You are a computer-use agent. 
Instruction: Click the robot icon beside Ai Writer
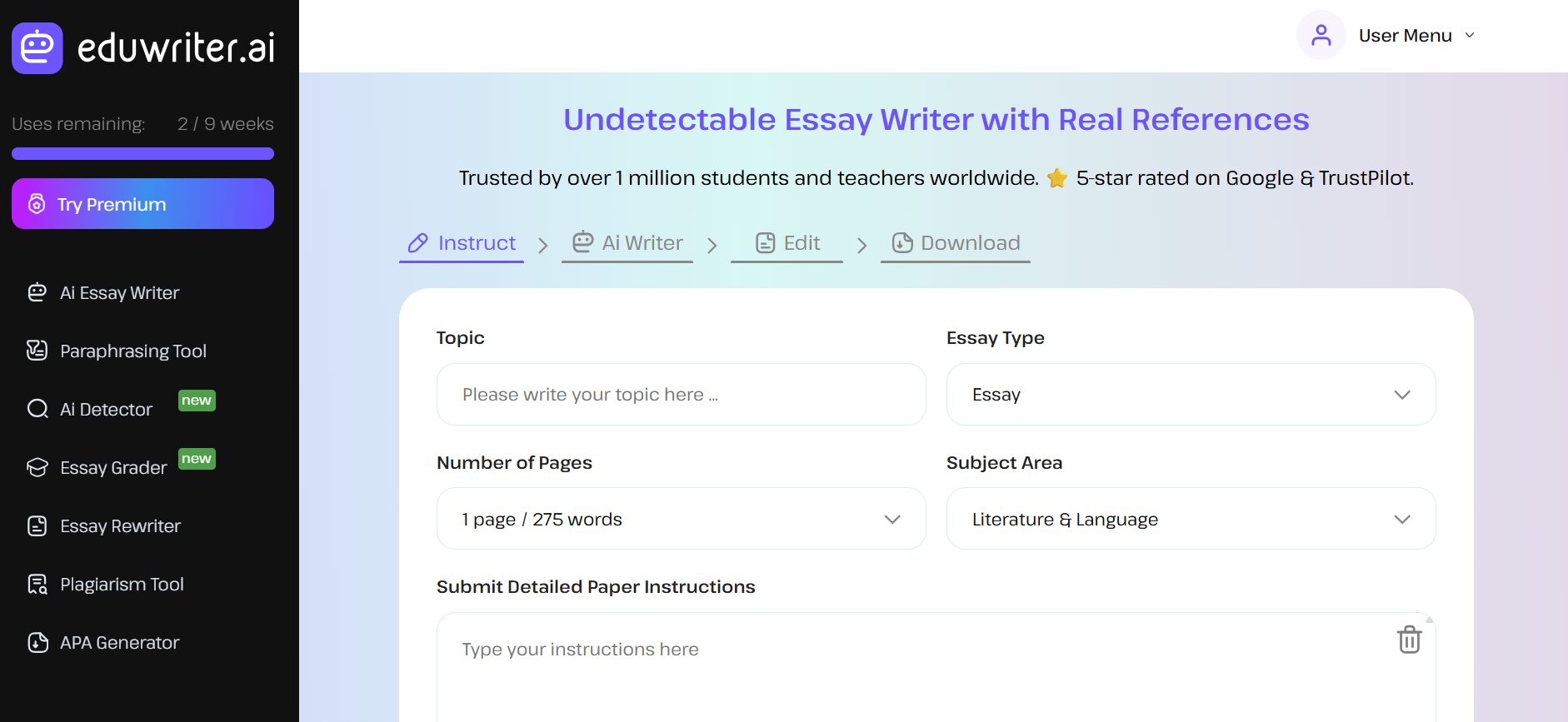click(x=582, y=241)
